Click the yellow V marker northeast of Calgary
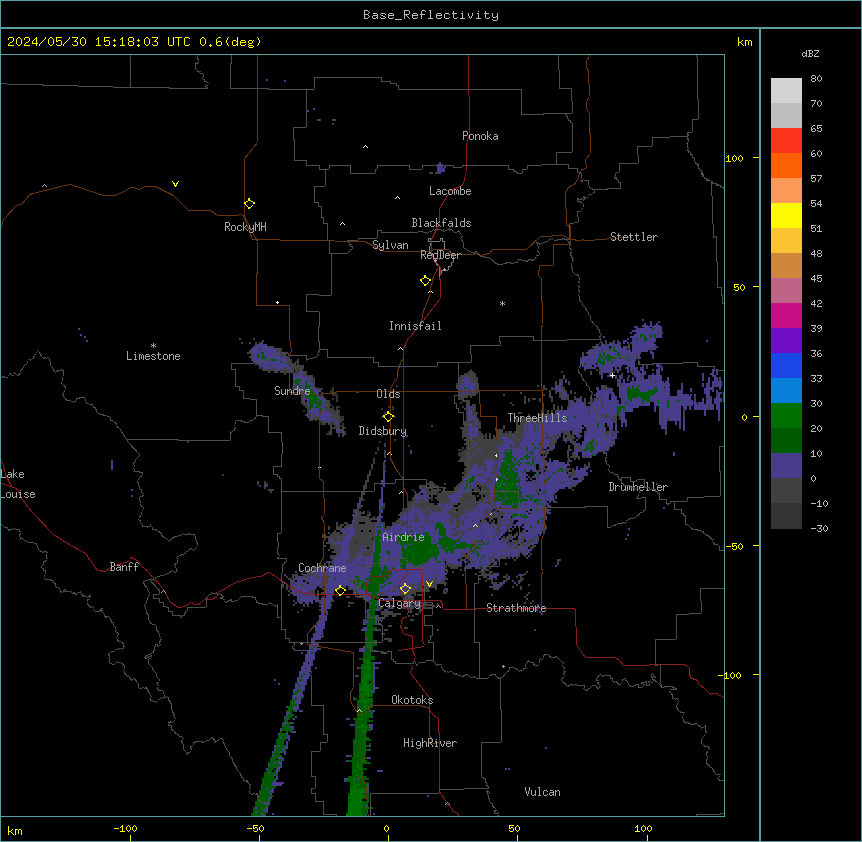Viewport: 862px width, 842px height. tap(429, 584)
